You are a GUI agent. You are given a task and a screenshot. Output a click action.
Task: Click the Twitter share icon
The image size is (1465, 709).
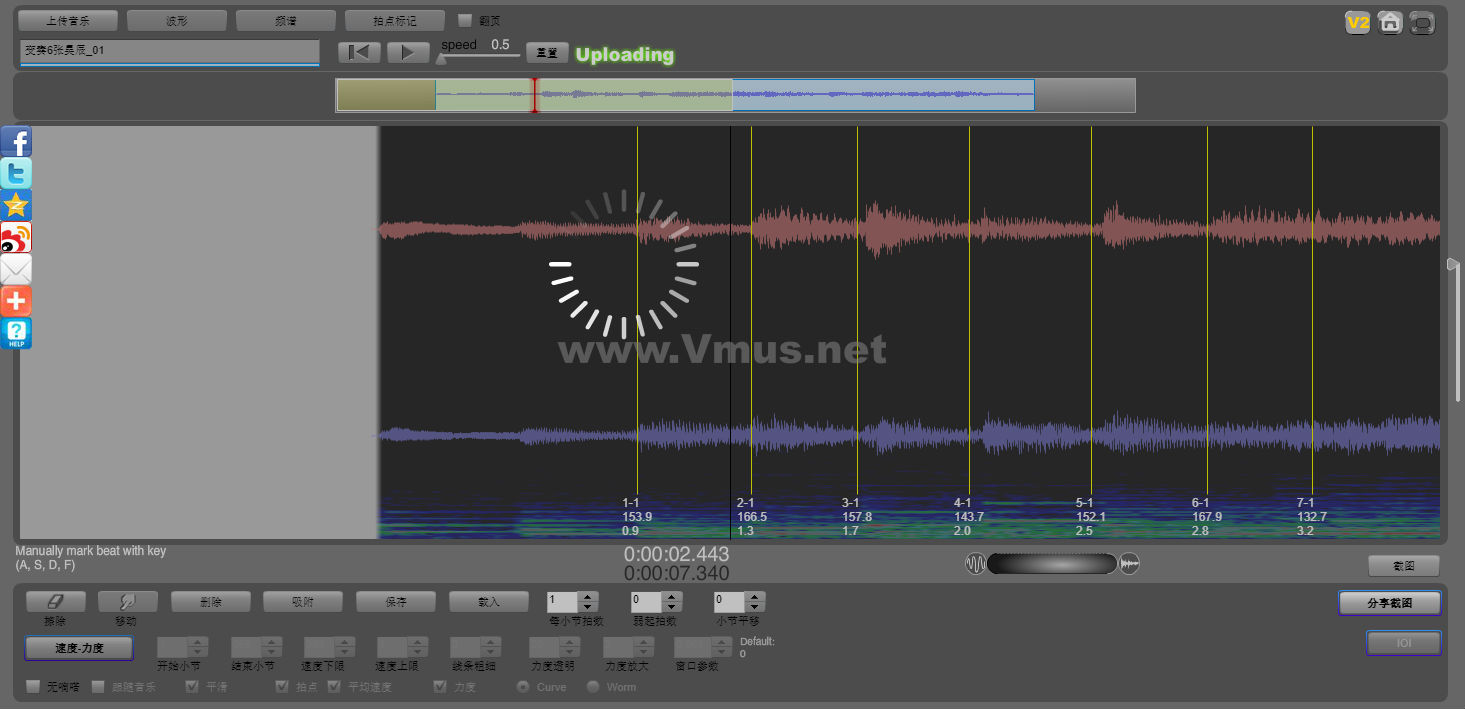16,174
